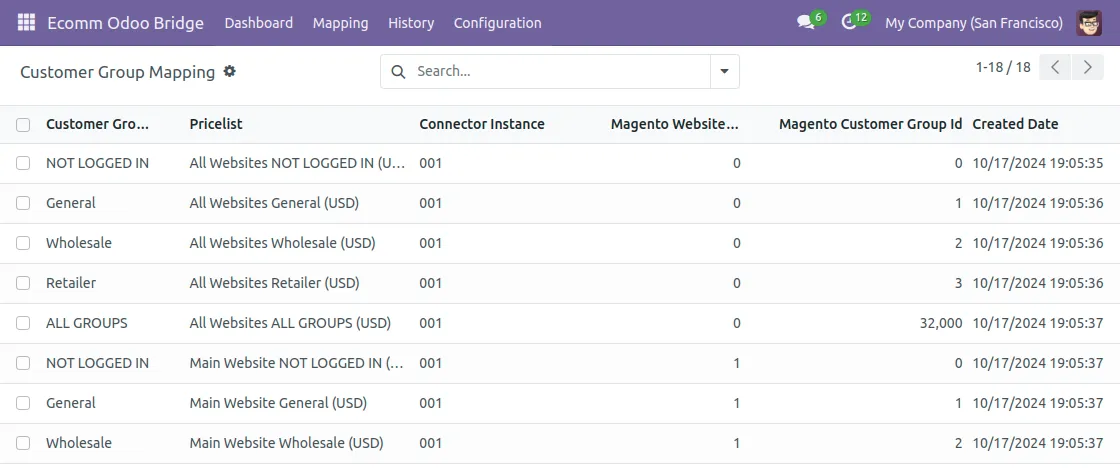
Task: Open the History menu
Action: (411, 23)
